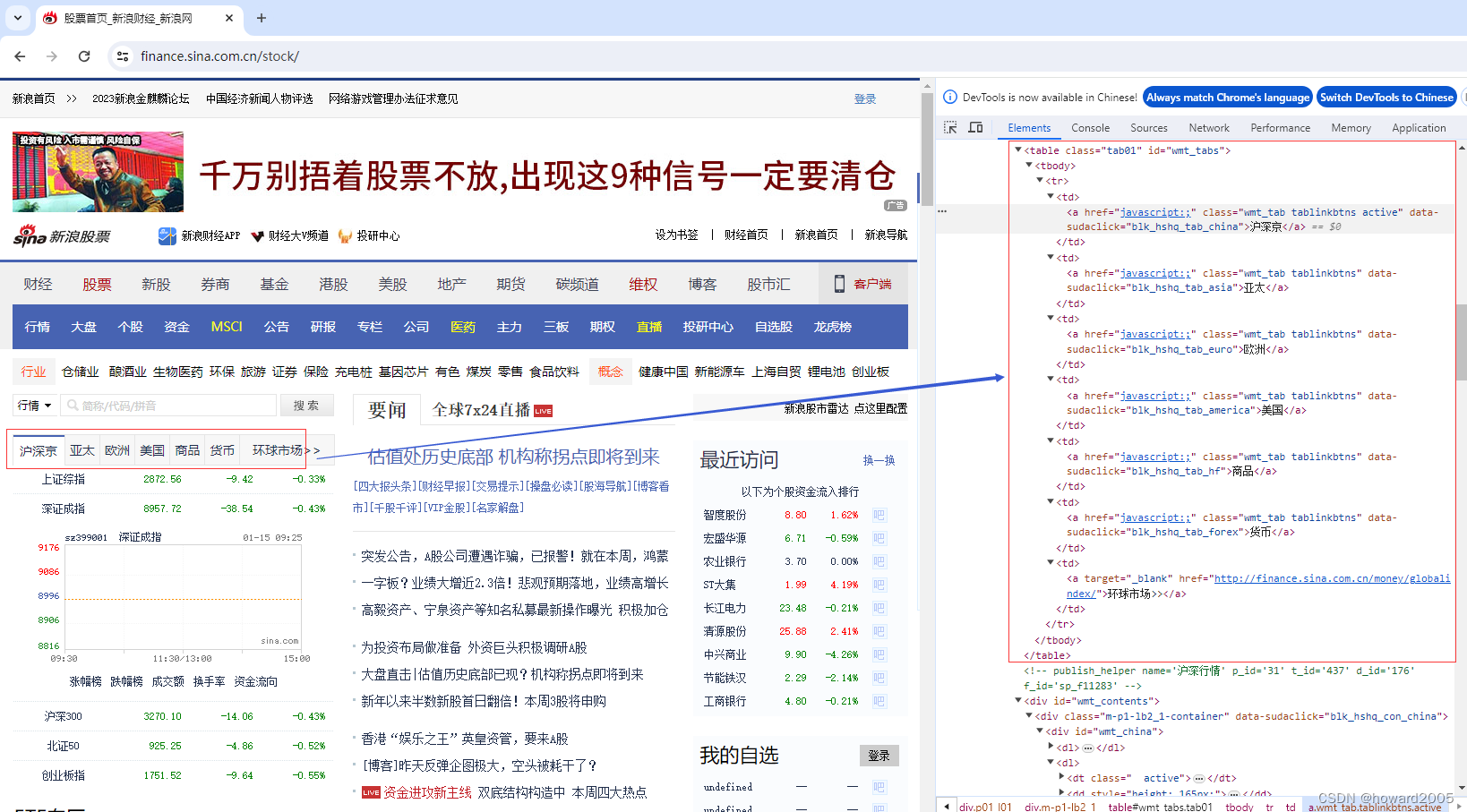Switch to the DevTools Sources tab
Image resolution: width=1467 pixels, height=812 pixels.
pos(1149,128)
